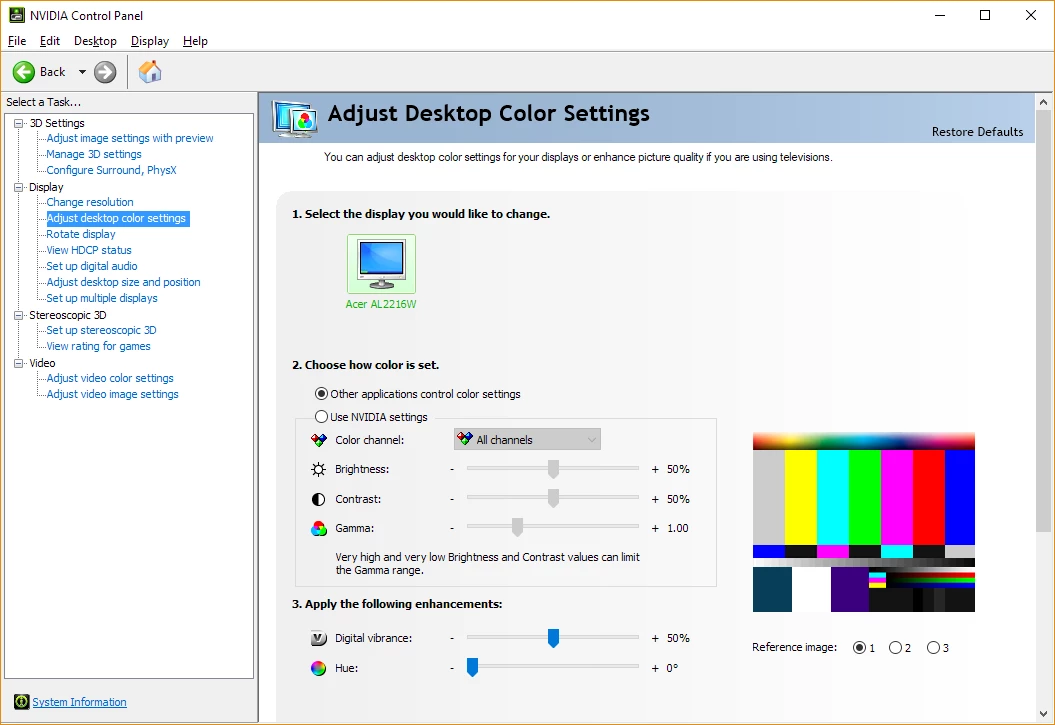Open View rating for games task

click(x=98, y=346)
